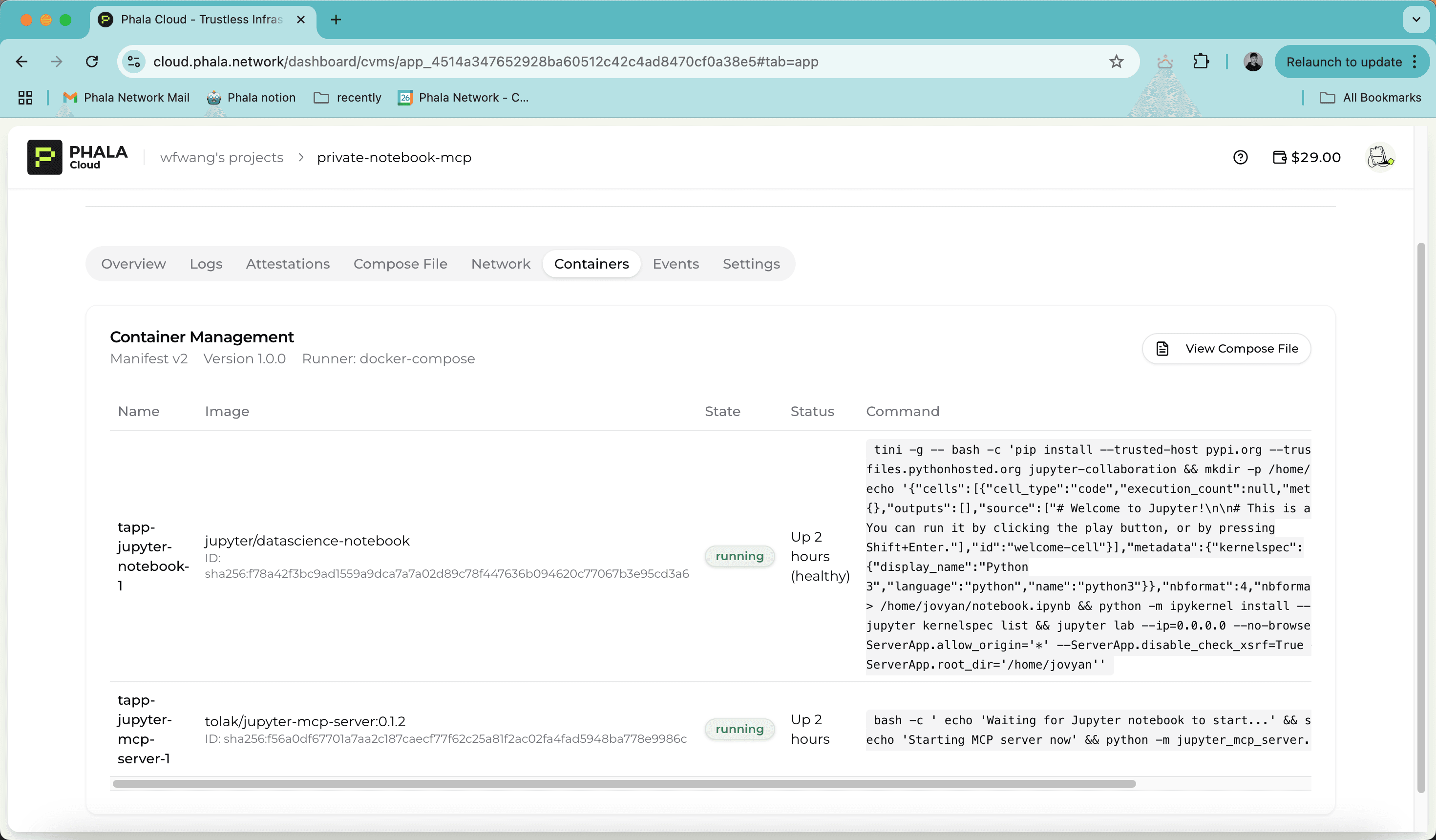Viewport: 1436px width, 840px height.
Task: Reload the page
Action: [92, 62]
